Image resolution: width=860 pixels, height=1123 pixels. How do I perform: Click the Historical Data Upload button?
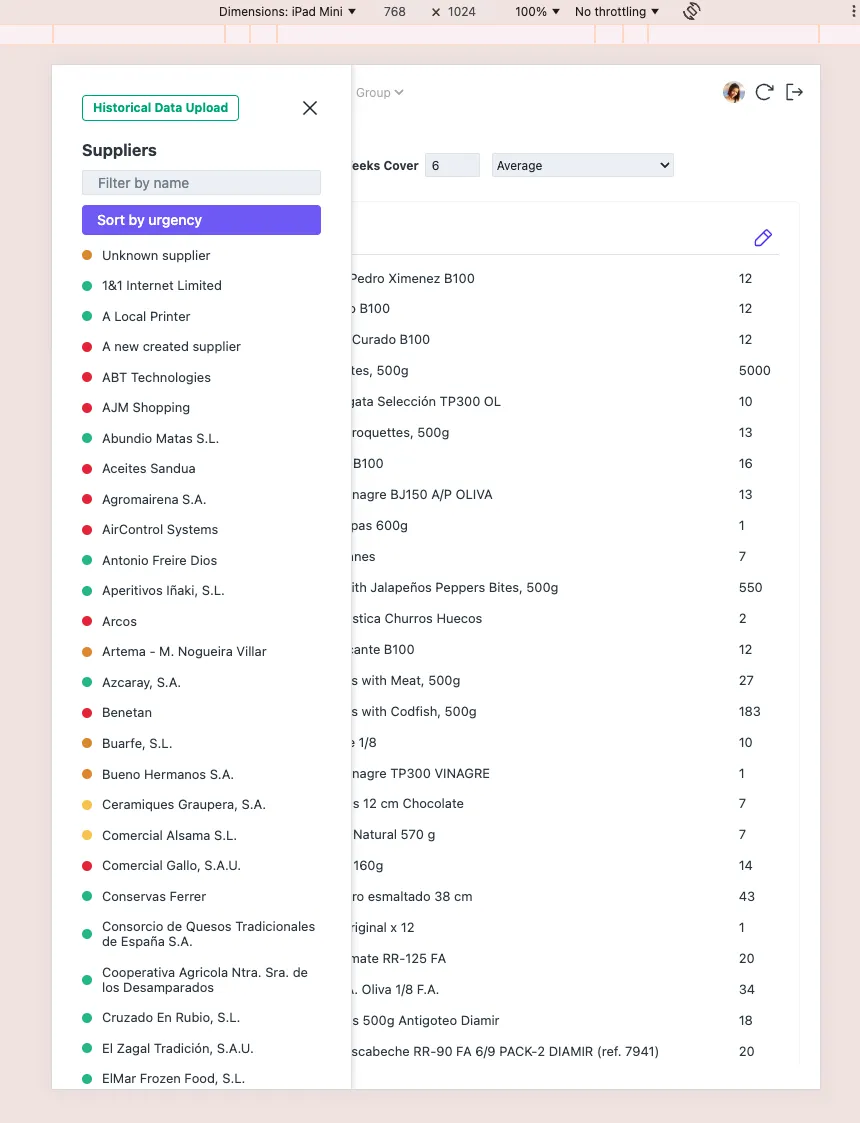click(x=160, y=108)
